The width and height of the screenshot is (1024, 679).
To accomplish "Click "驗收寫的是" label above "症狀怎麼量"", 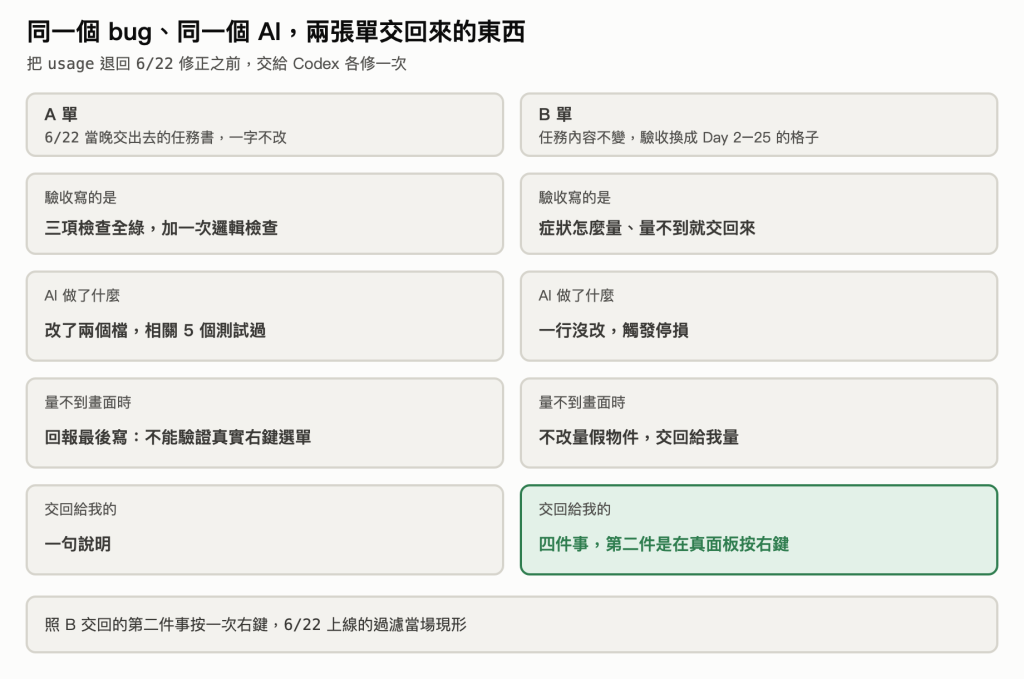I will (575, 197).
